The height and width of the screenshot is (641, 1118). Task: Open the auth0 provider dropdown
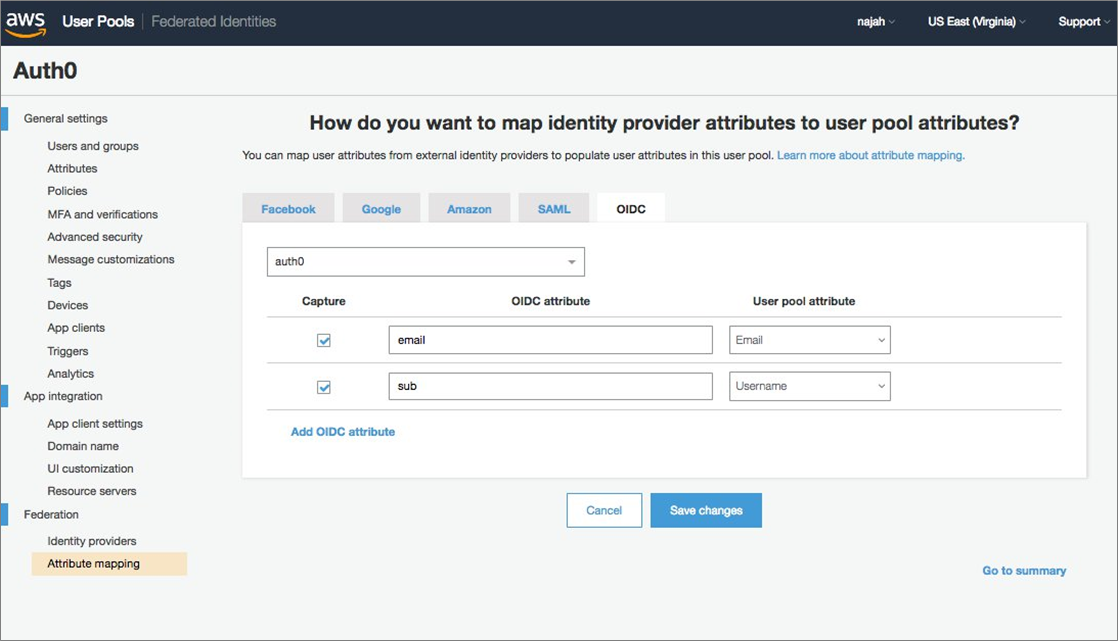[424, 261]
